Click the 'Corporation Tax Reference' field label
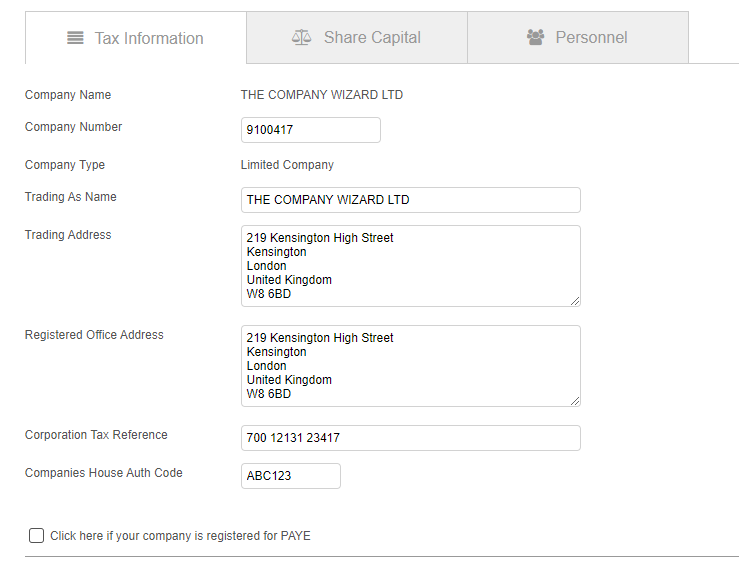739x571 pixels. pos(96,435)
